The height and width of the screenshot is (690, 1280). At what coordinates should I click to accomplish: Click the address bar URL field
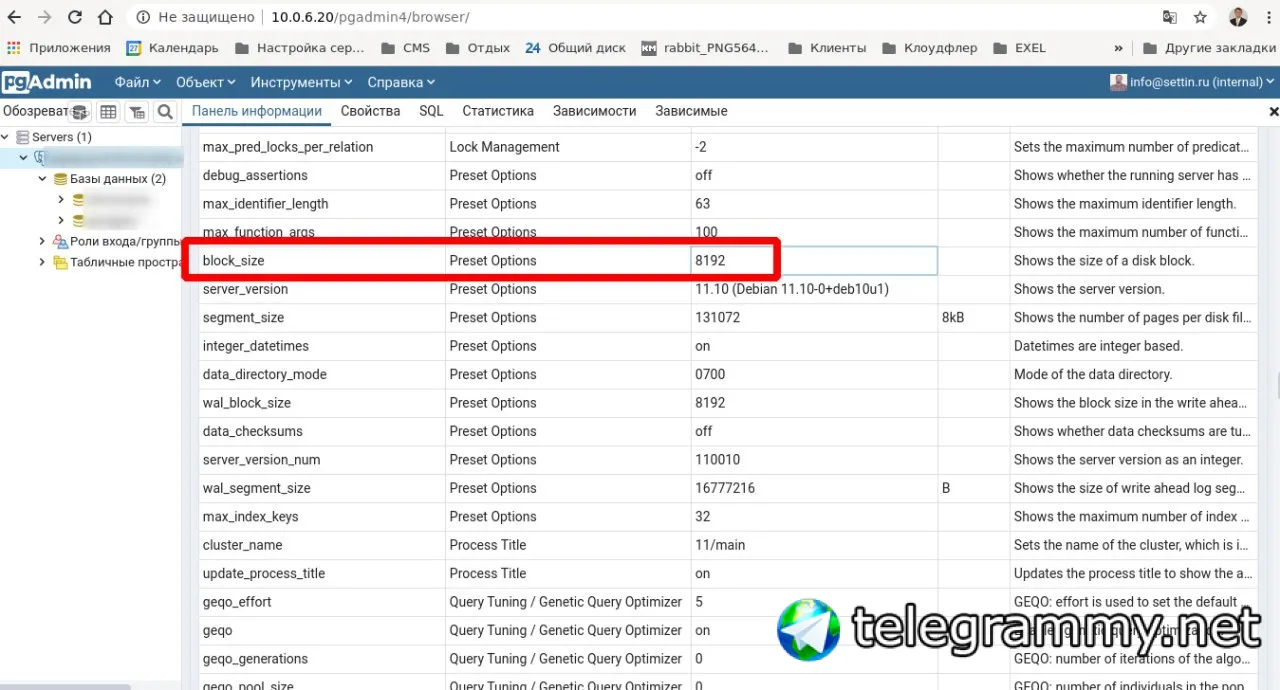pos(640,18)
